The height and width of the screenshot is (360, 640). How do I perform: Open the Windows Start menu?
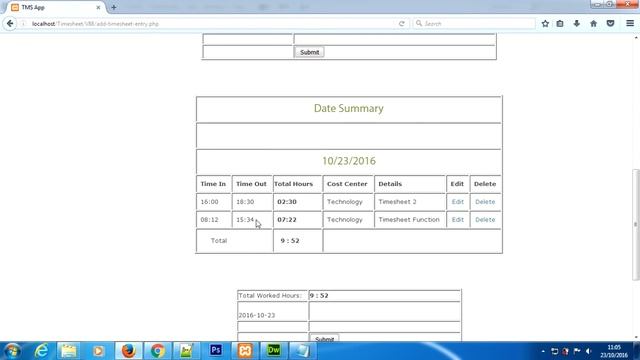[12, 351]
